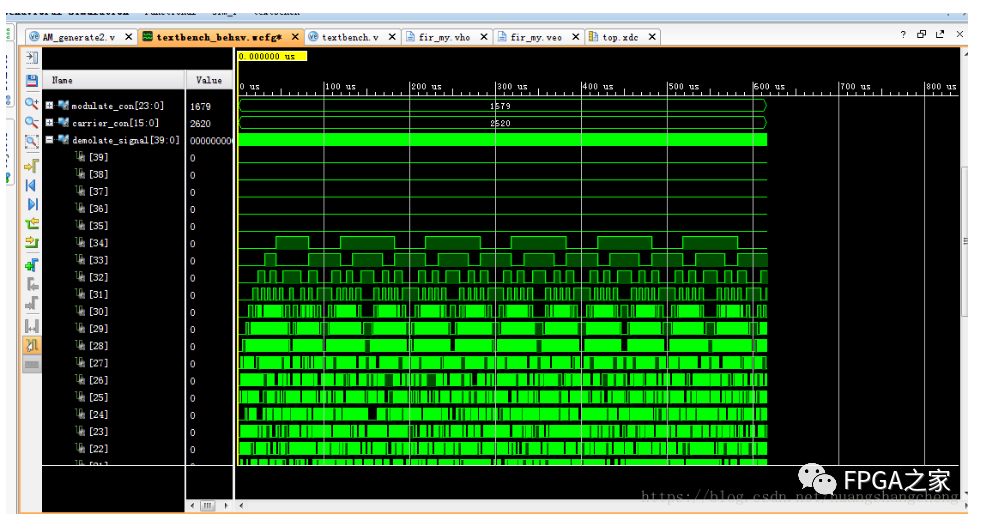The image size is (983, 524).
Task: Click the yellow cursor time field
Action: pos(272,56)
